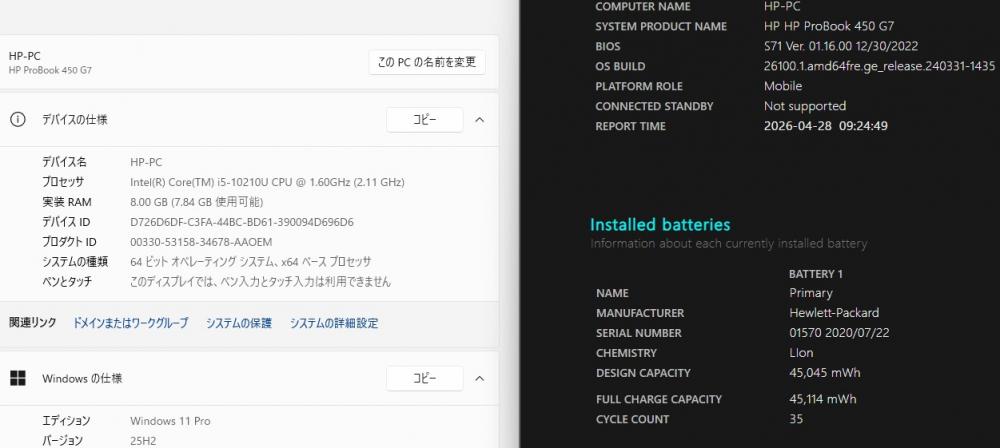
Task: Select the Windows 11 Pro edition value
Action: click(170, 421)
